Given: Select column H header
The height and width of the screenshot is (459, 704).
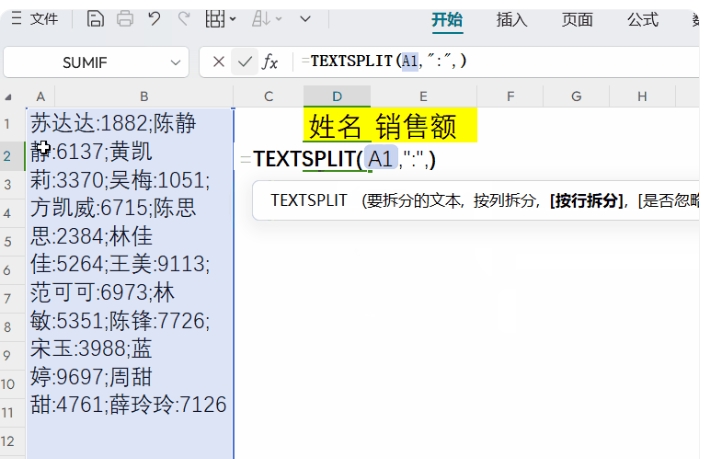Looking at the screenshot, I should coord(642,97).
